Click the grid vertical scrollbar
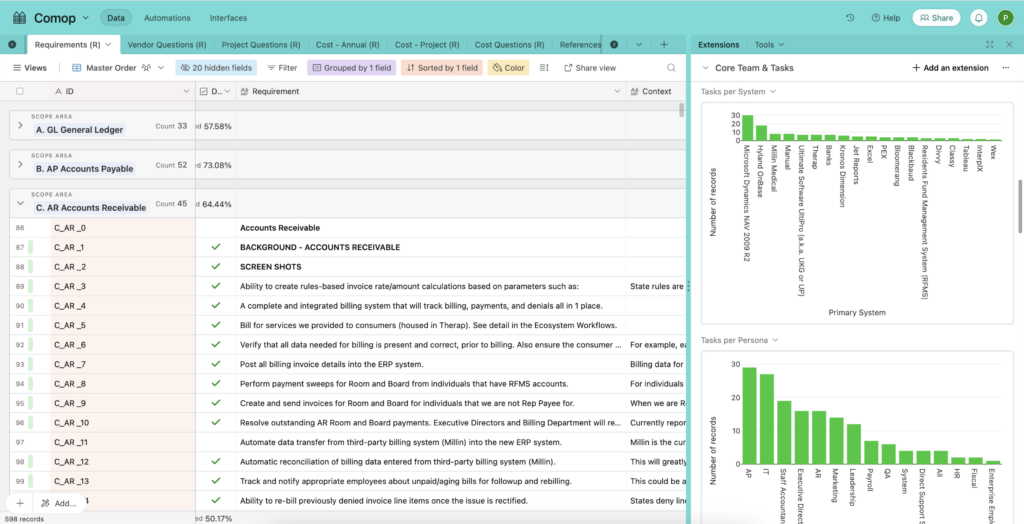 click(x=682, y=110)
